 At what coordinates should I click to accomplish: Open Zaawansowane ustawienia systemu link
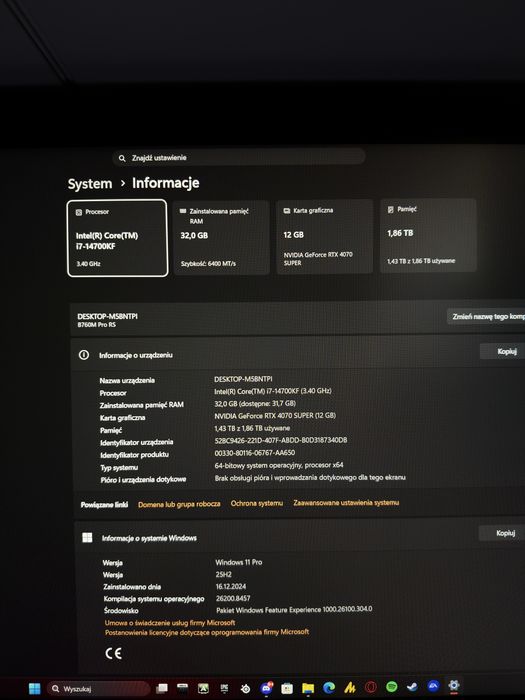click(346, 503)
